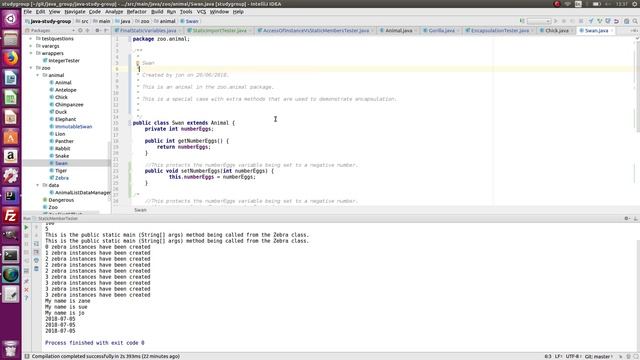Click 'My name is sue' console line
Image resolution: width=640 pixels, height=360 pixels.
[66, 307]
